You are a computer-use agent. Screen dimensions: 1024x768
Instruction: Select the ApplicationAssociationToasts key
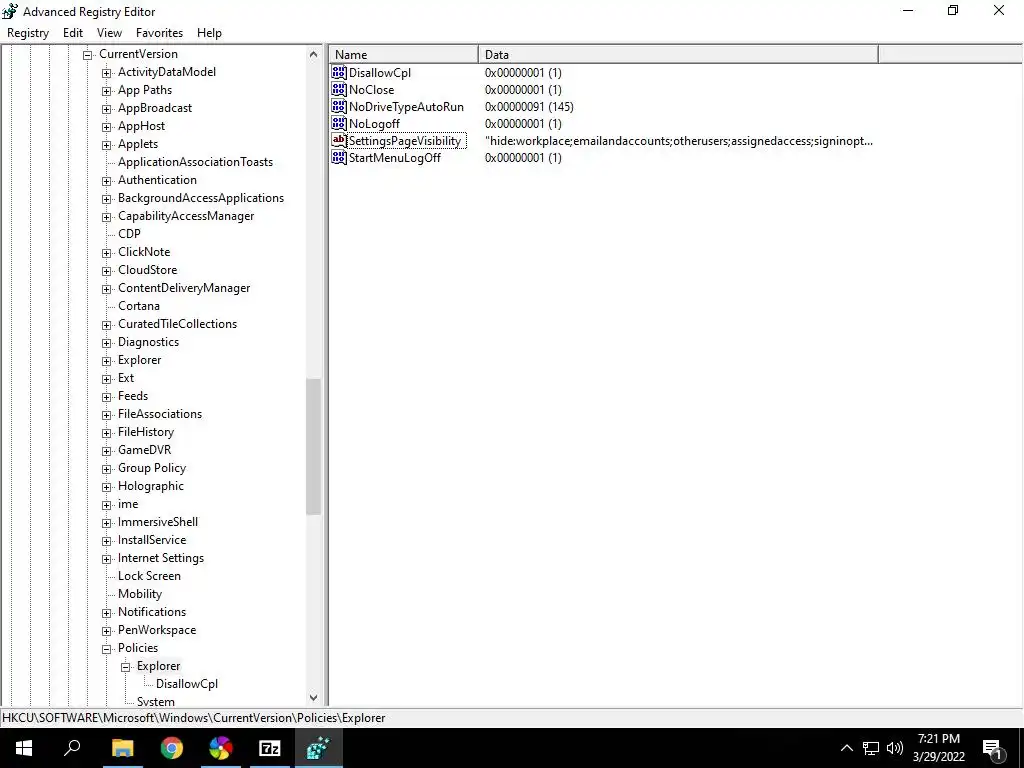click(195, 162)
